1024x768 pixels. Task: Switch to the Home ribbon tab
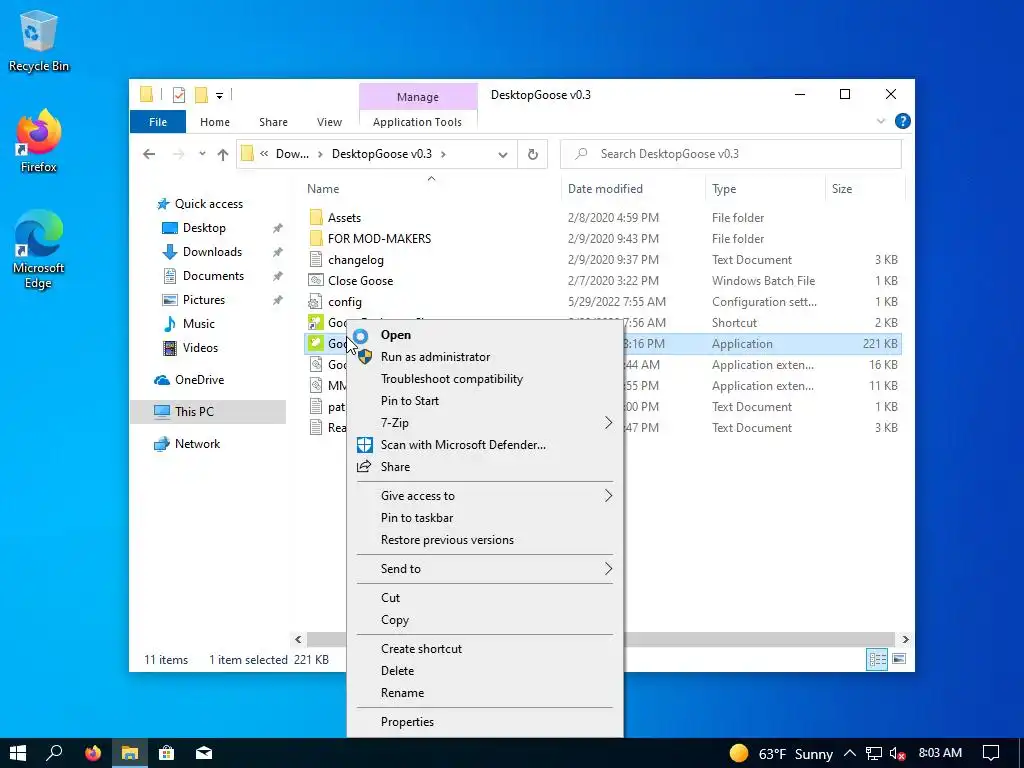215,122
